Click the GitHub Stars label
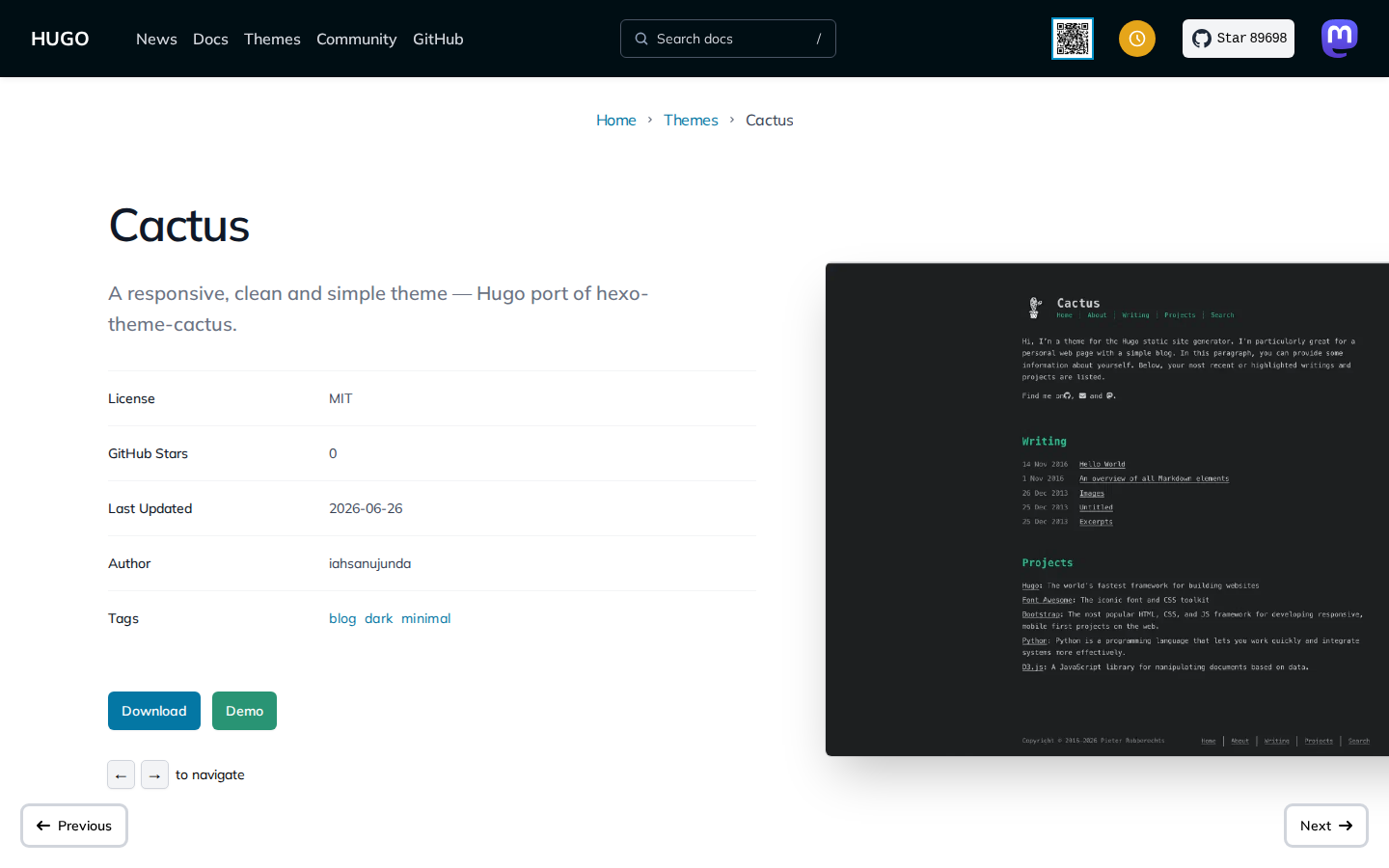Image resolution: width=1389 pixels, height=868 pixels. [x=148, y=453]
